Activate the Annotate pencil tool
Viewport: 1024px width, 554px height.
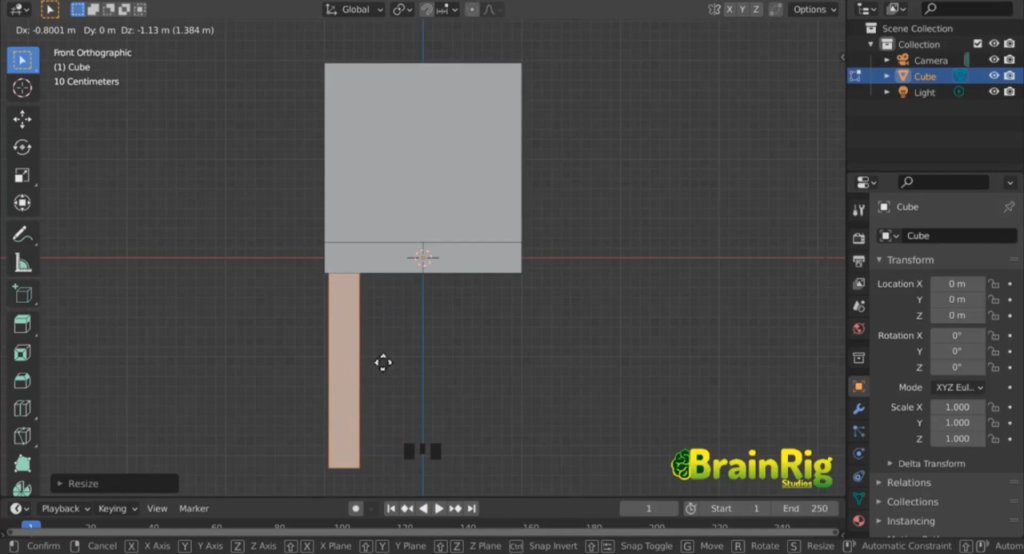tap(22, 235)
